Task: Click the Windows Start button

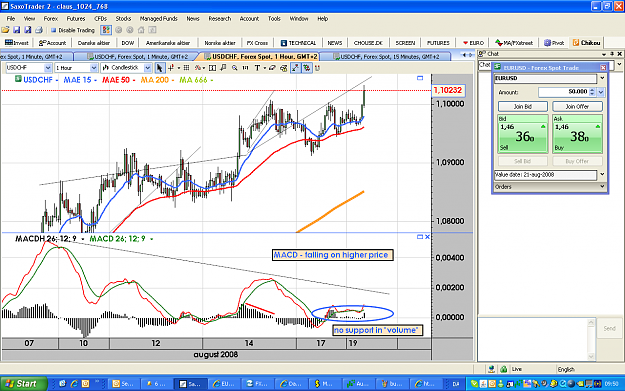Action: pos(23,383)
